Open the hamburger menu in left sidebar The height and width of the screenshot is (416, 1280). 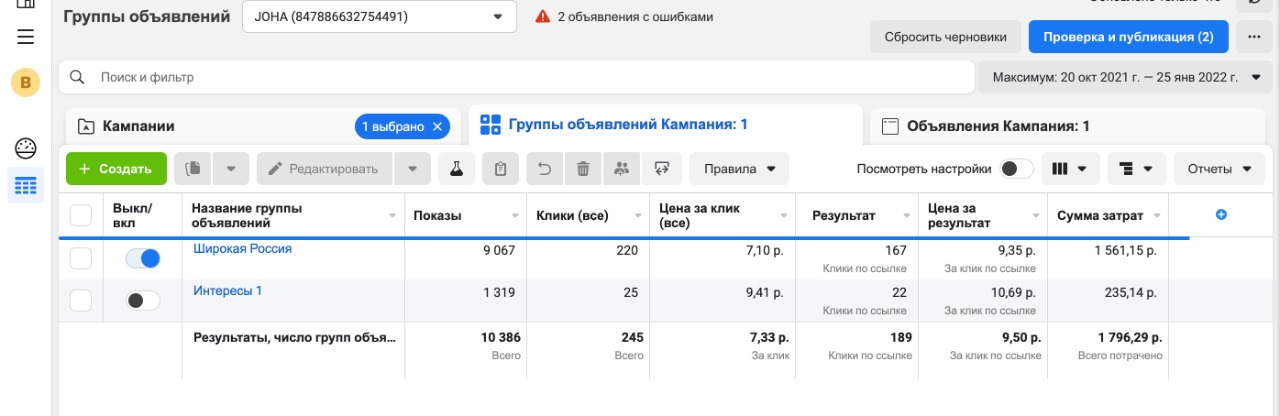click(x=26, y=37)
